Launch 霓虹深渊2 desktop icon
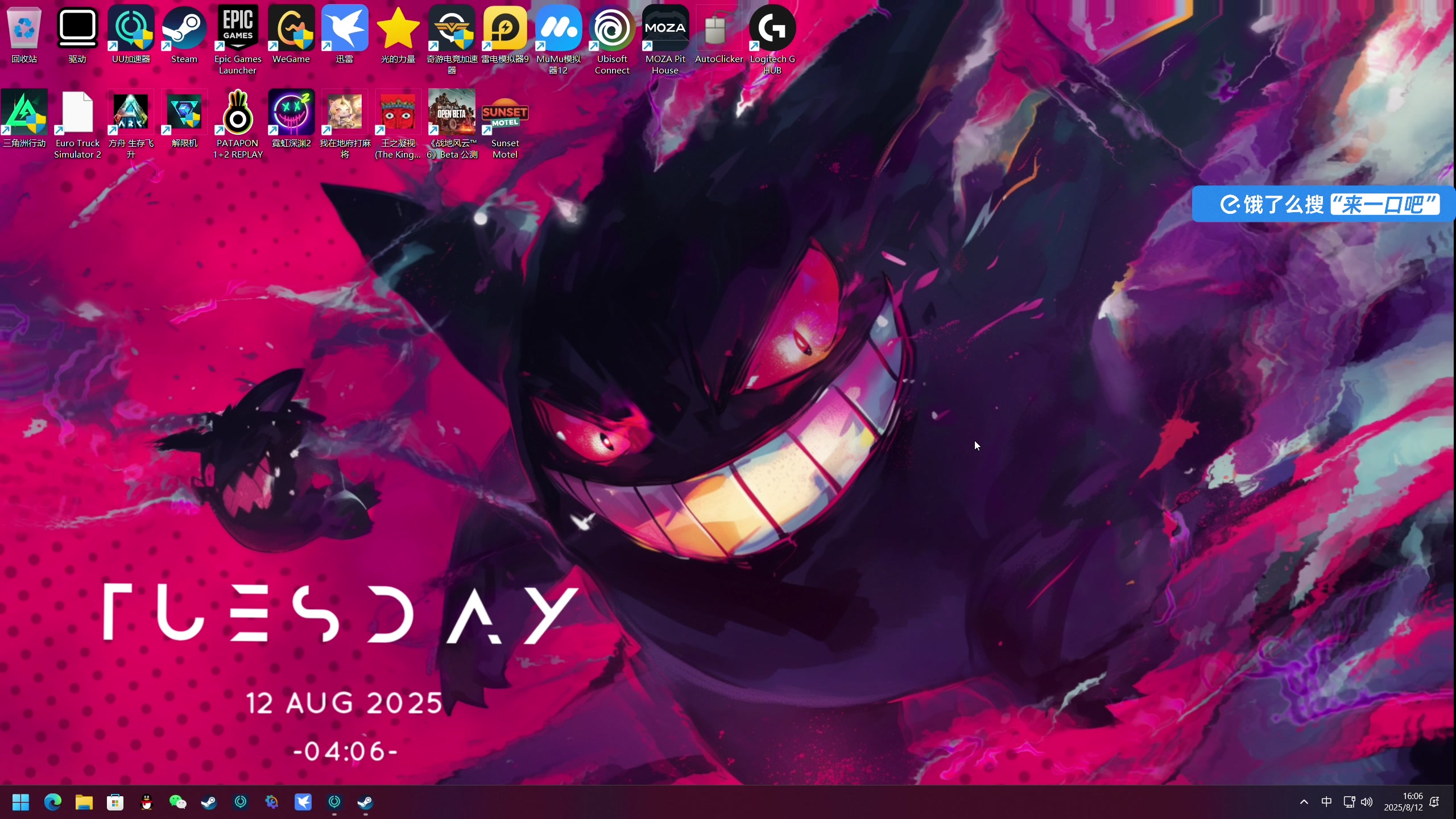1456x819 pixels. pyautogui.click(x=291, y=119)
